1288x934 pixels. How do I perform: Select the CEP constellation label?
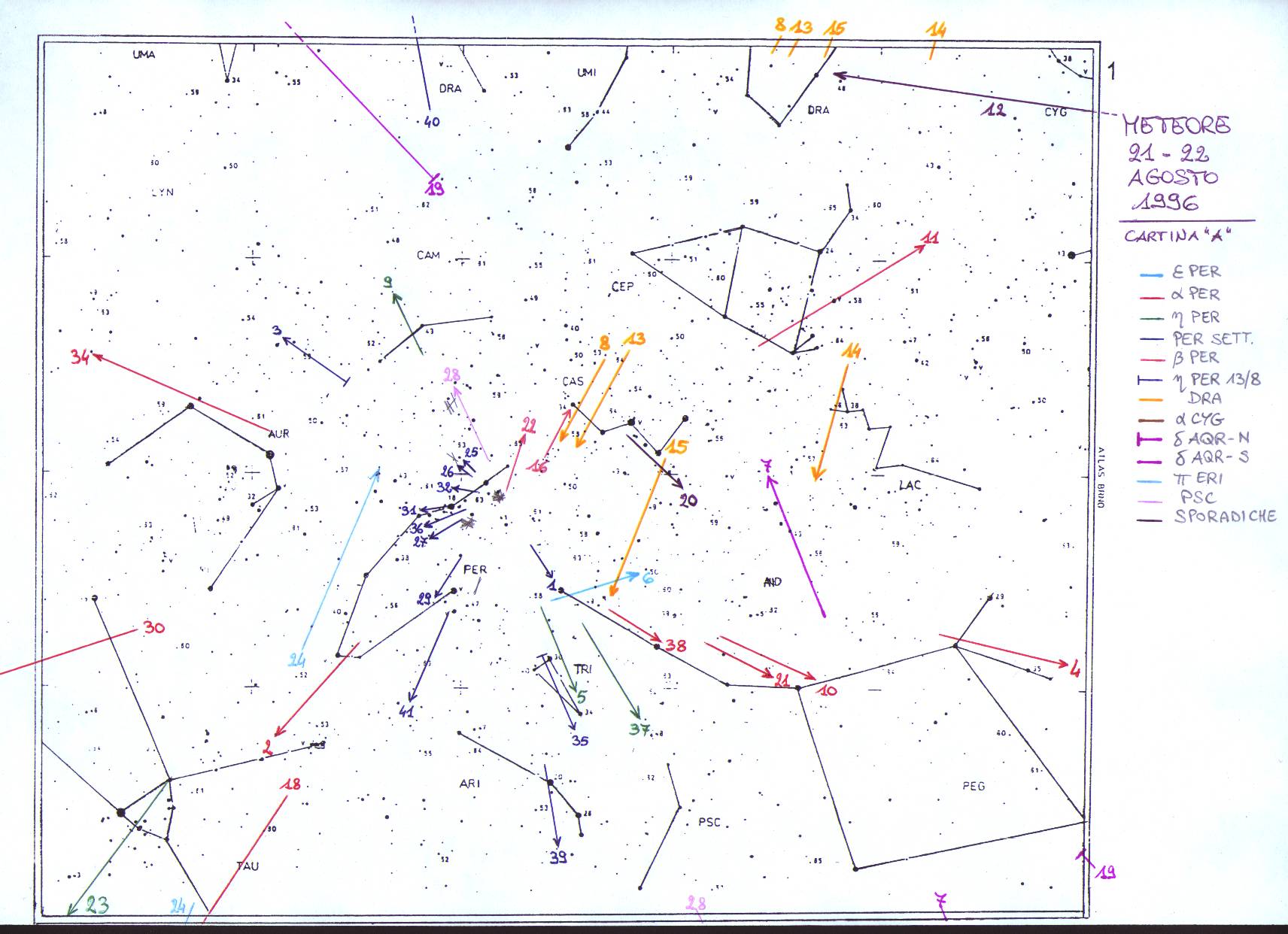point(622,287)
